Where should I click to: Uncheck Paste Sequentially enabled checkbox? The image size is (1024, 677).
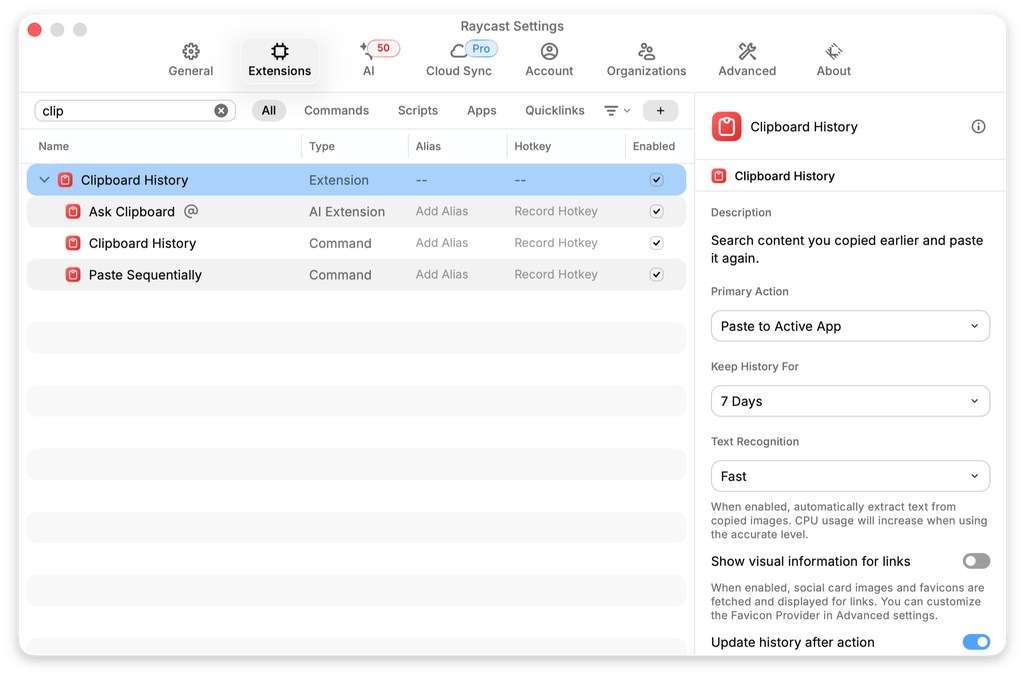[x=656, y=274]
